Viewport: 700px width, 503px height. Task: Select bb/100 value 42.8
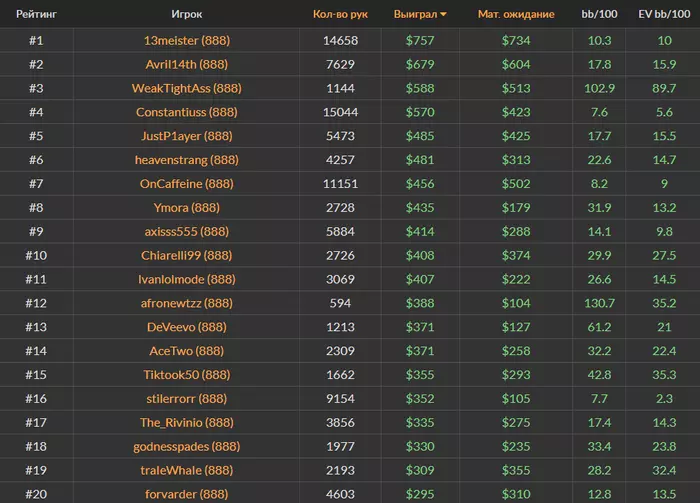click(599, 375)
